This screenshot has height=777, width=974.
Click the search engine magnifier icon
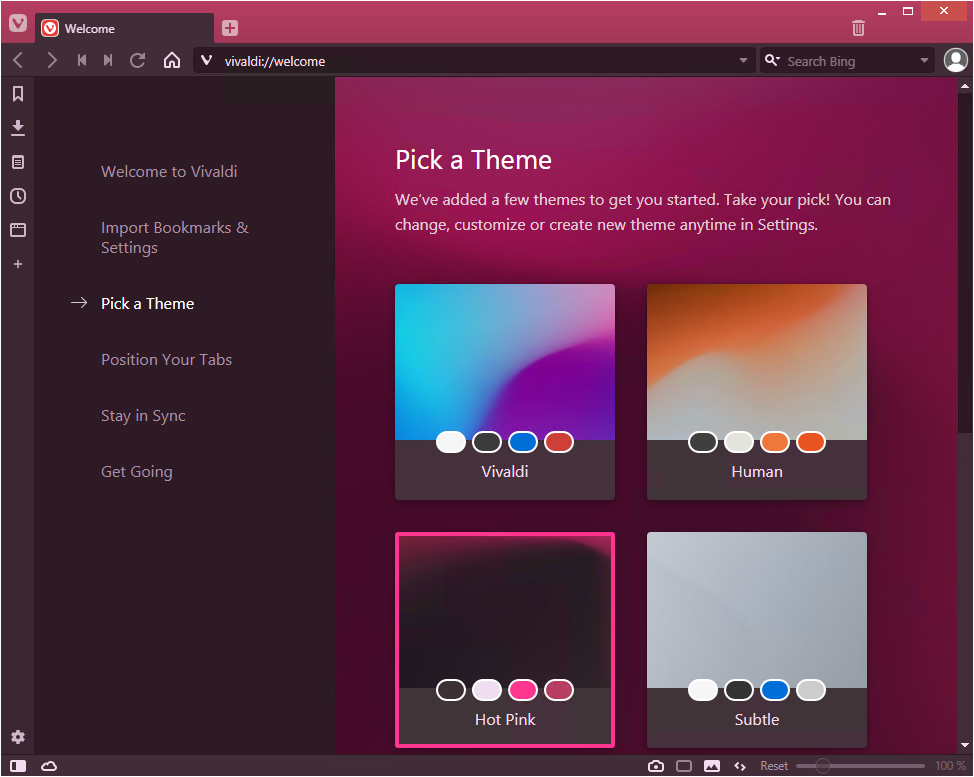(x=772, y=60)
